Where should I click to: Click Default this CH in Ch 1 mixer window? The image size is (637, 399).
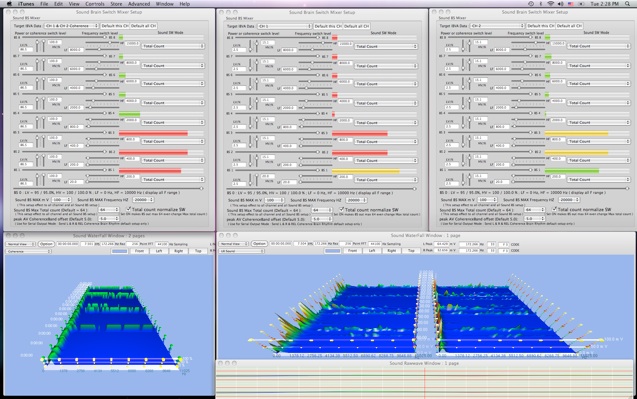(x=327, y=26)
